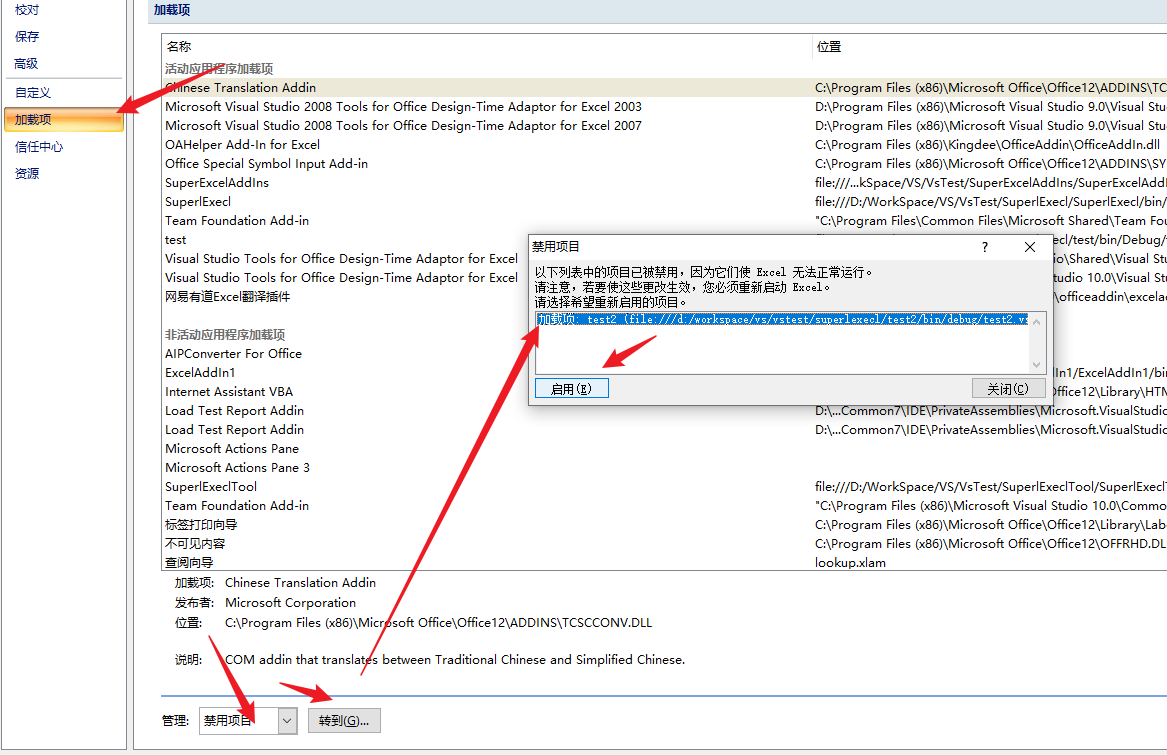Click help question mark in 禁用项目 dialog
This screenshot has height=755, width=1167.
(985, 247)
